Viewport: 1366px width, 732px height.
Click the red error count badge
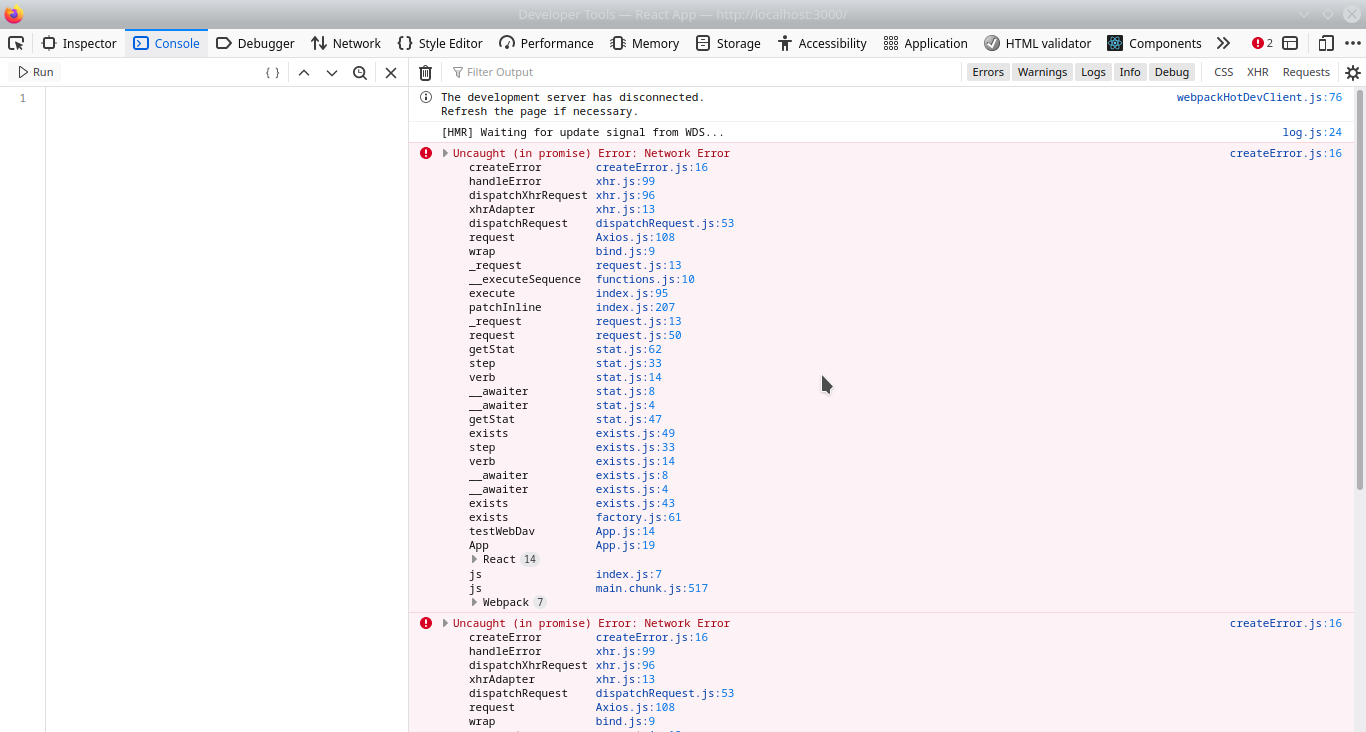pos(1257,43)
